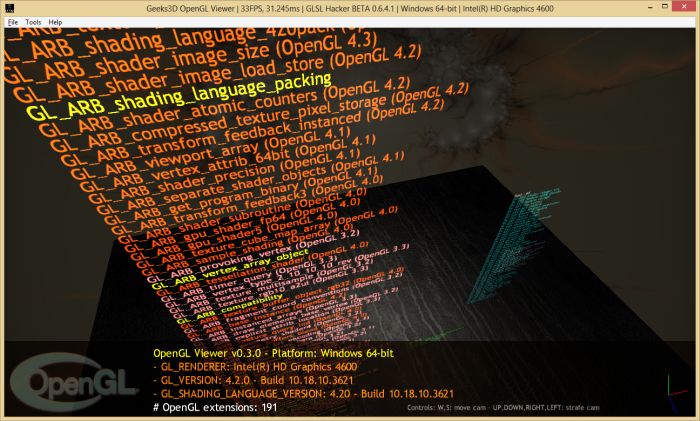This screenshot has height=421, width=700.
Task: Click the cyan extension list pyramid
Action: pyautogui.click(x=513, y=246)
